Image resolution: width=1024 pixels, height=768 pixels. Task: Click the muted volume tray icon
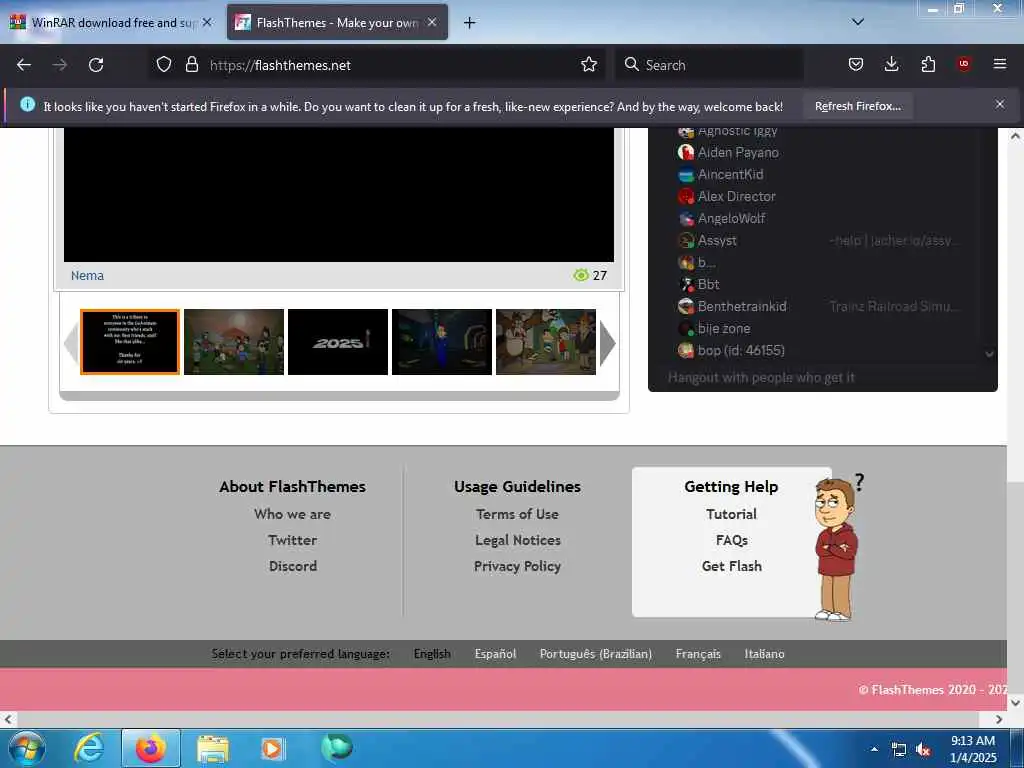923,750
